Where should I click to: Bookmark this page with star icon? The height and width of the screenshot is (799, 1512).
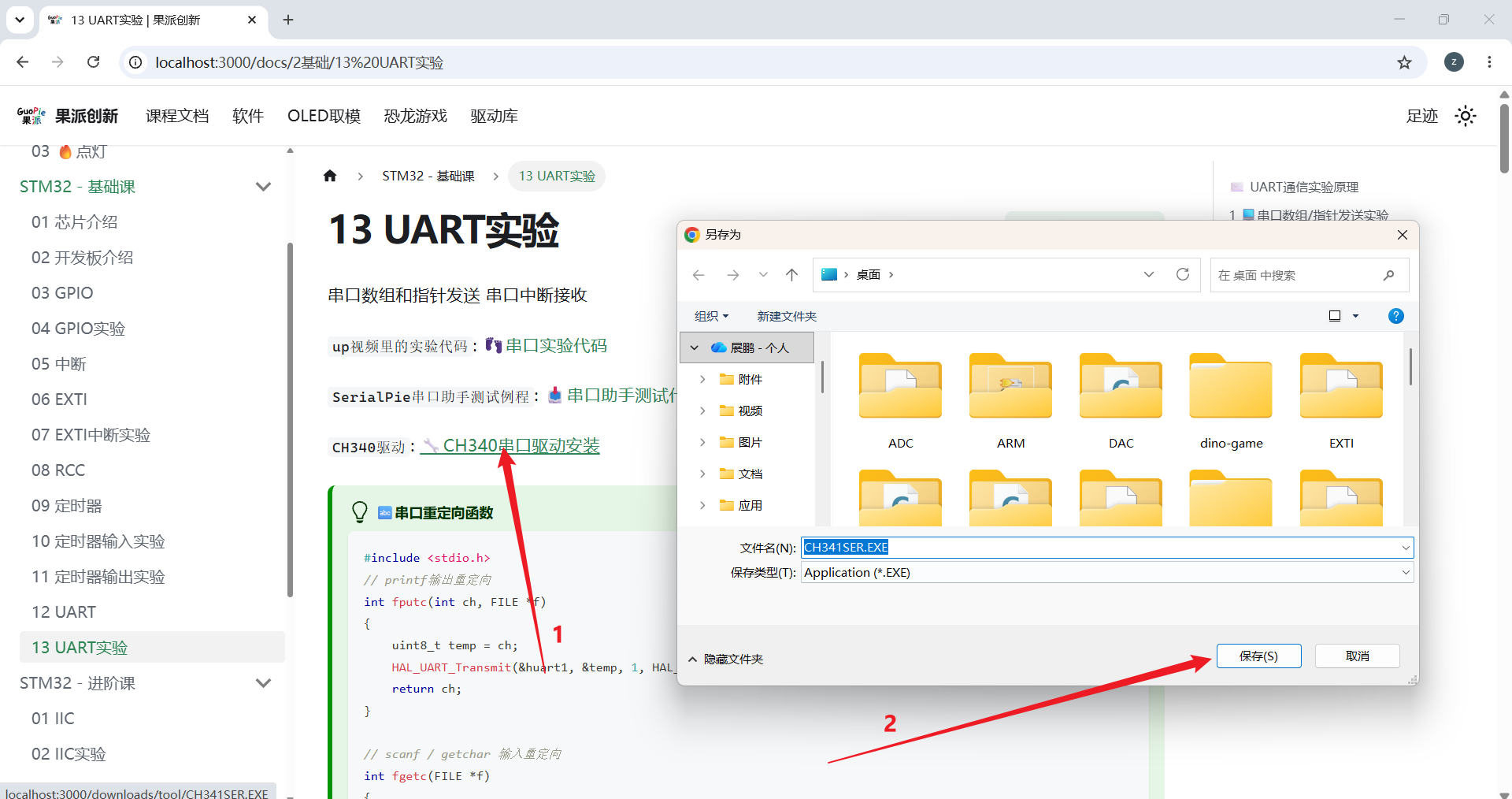1404,62
